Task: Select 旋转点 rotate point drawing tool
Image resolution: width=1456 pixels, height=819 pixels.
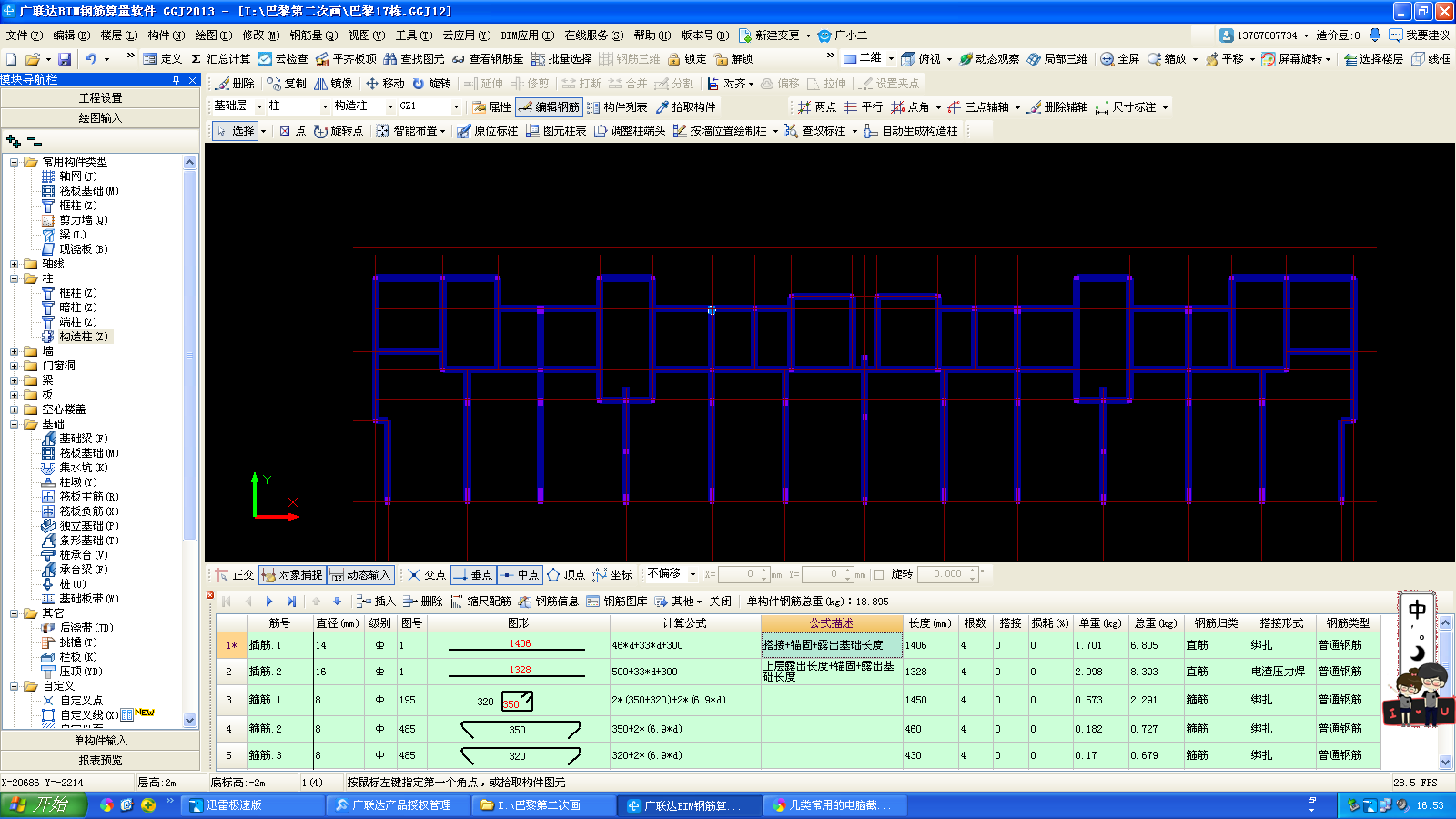Action: click(338, 131)
